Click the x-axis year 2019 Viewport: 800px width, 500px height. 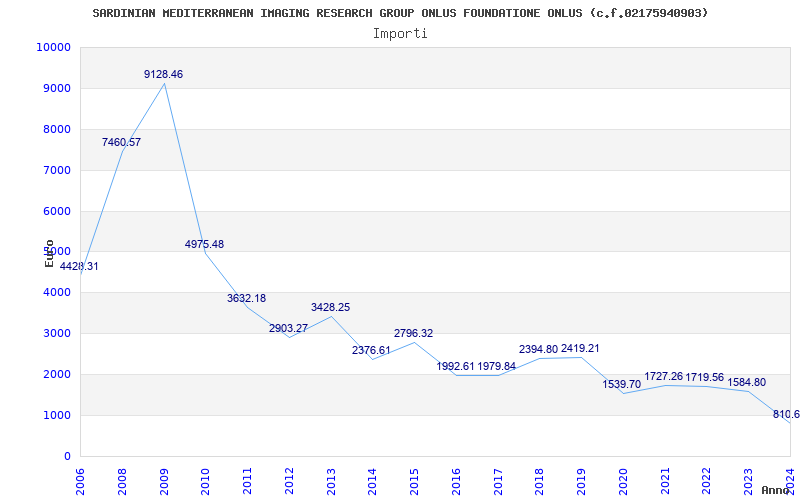coord(582,481)
